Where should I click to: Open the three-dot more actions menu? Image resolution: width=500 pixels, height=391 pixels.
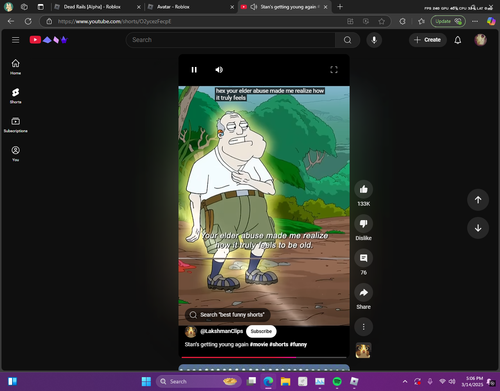click(363, 327)
